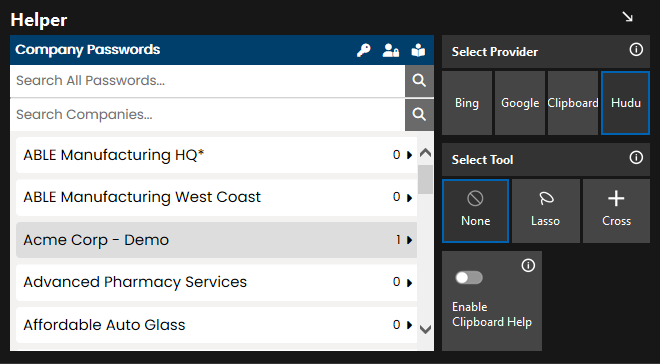Viewport: 660px width, 364px height.
Task: Expand Affordable Auto Glass entry arrow
Action: click(409, 325)
